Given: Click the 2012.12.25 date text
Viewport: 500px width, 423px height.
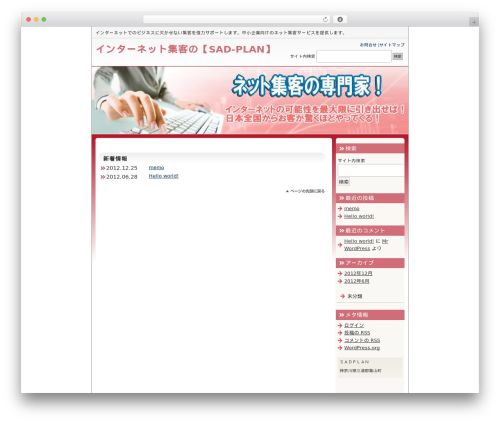Looking at the screenshot, I should pos(122,168).
